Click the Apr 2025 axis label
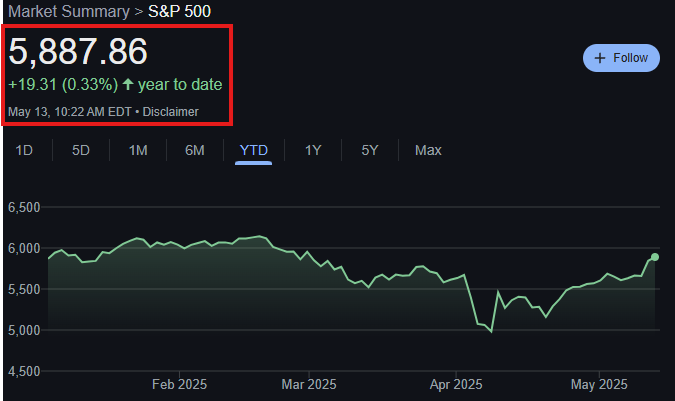Screen dimensions: 675x401 coord(456,384)
